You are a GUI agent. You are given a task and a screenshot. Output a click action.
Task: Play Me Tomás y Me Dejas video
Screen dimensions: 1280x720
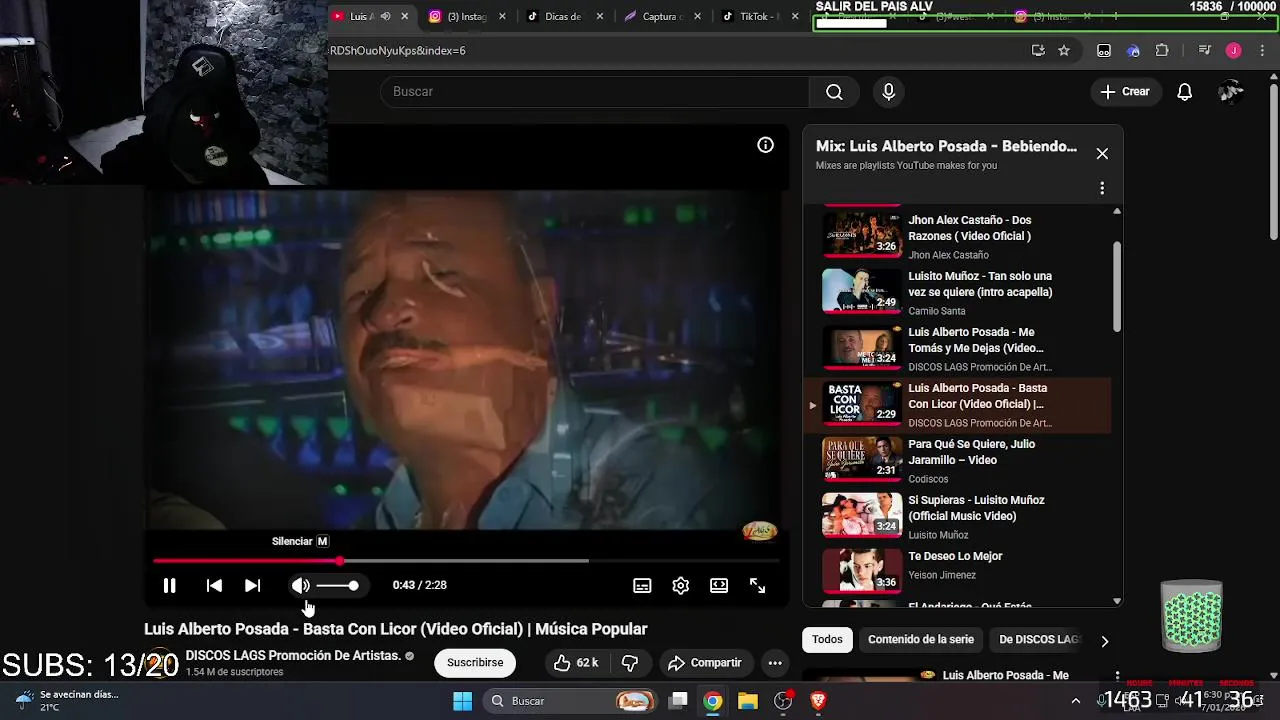pyautogui.click(x=958, y=348)
